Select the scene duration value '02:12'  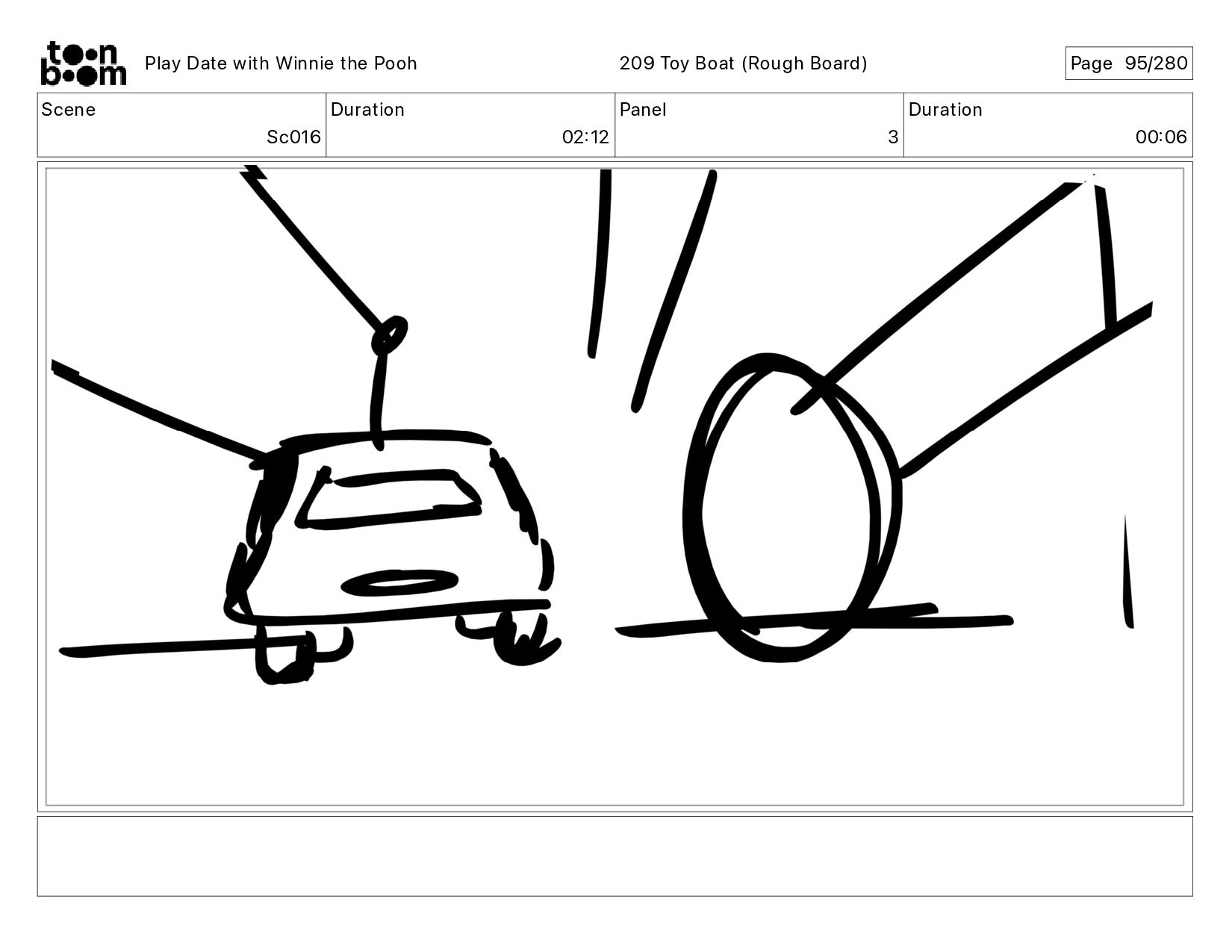tap(585, 137)
